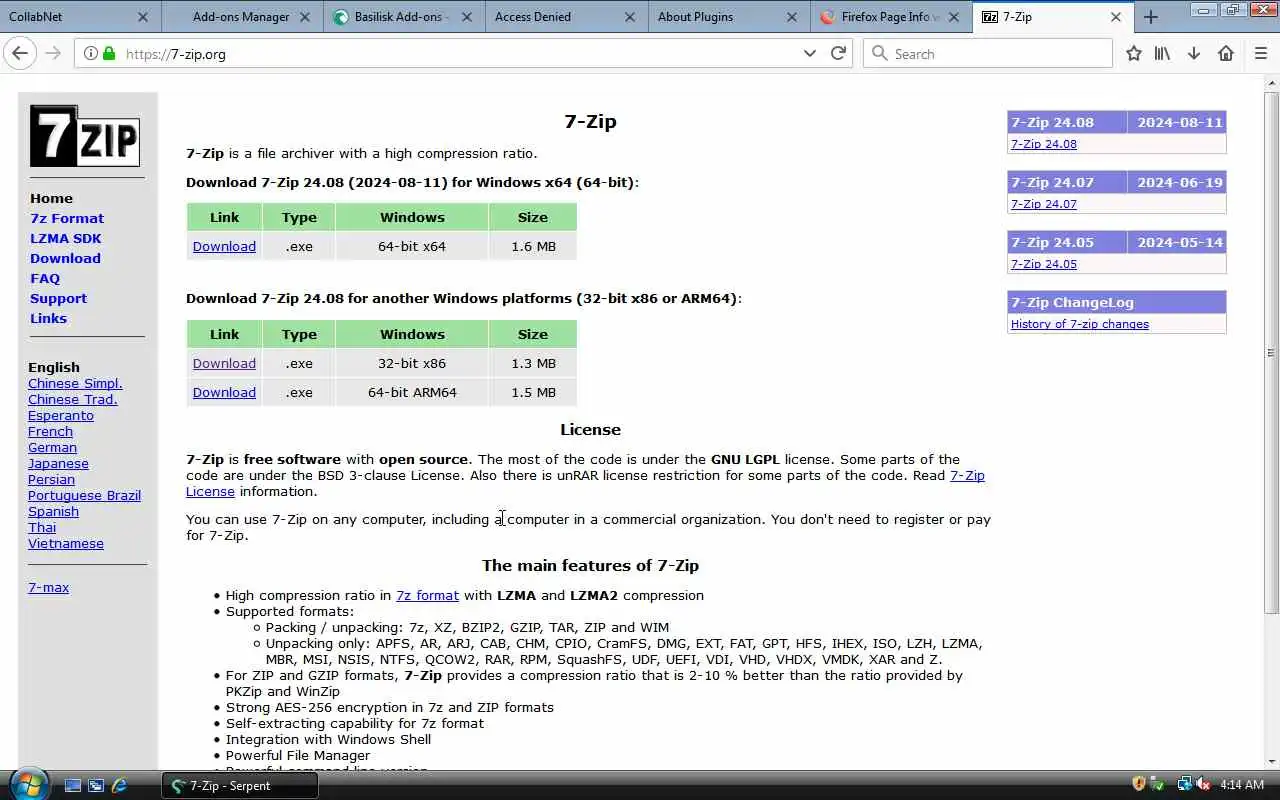
Task: Switch language to Persian
Action: [51, 479]
